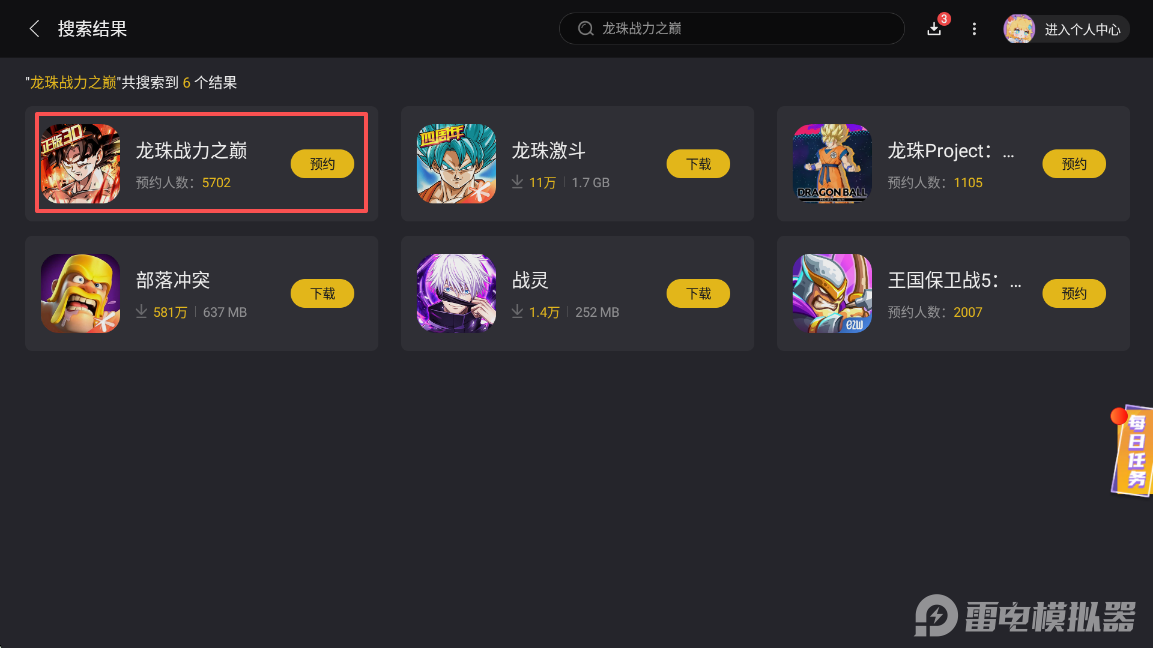Open 部落冲突 game icon
The width and height of the screenshot is (1153, 648).
click(80, 293)
